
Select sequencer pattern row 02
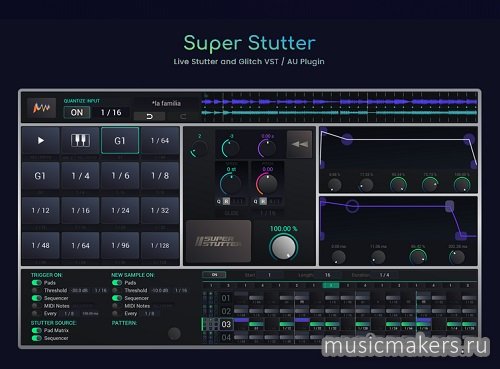(226, 311)
